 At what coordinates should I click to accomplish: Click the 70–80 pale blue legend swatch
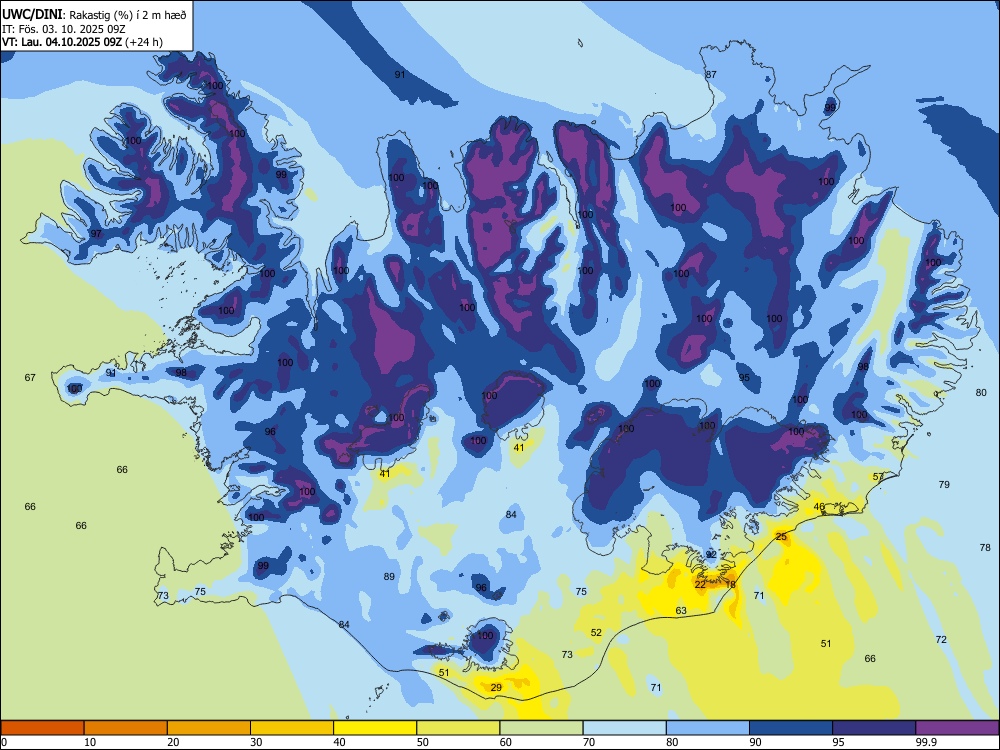[x=624, y=728]
